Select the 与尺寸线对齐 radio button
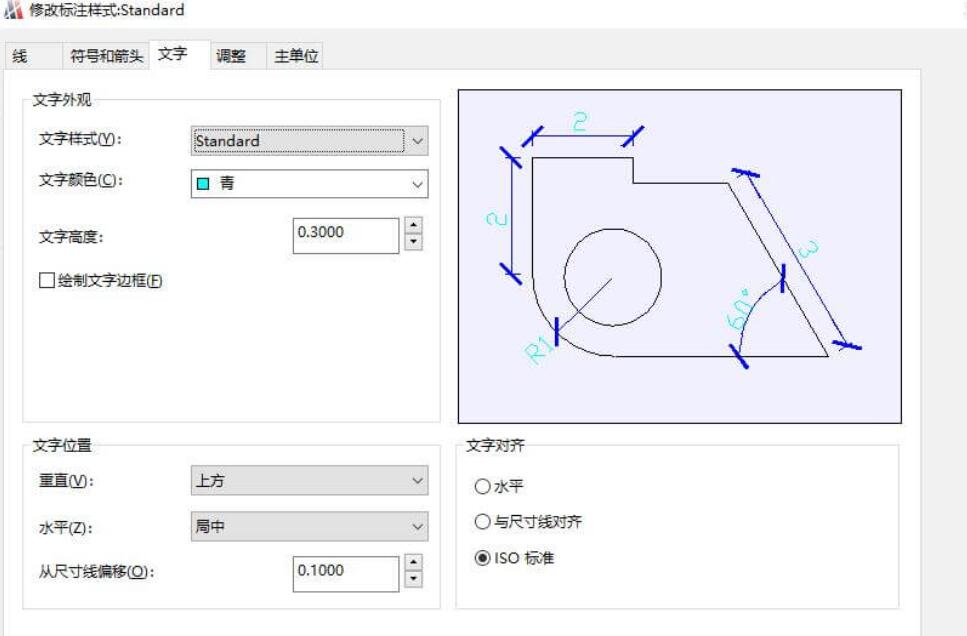This screenshot has width=967, height=636. pos(485,519)
